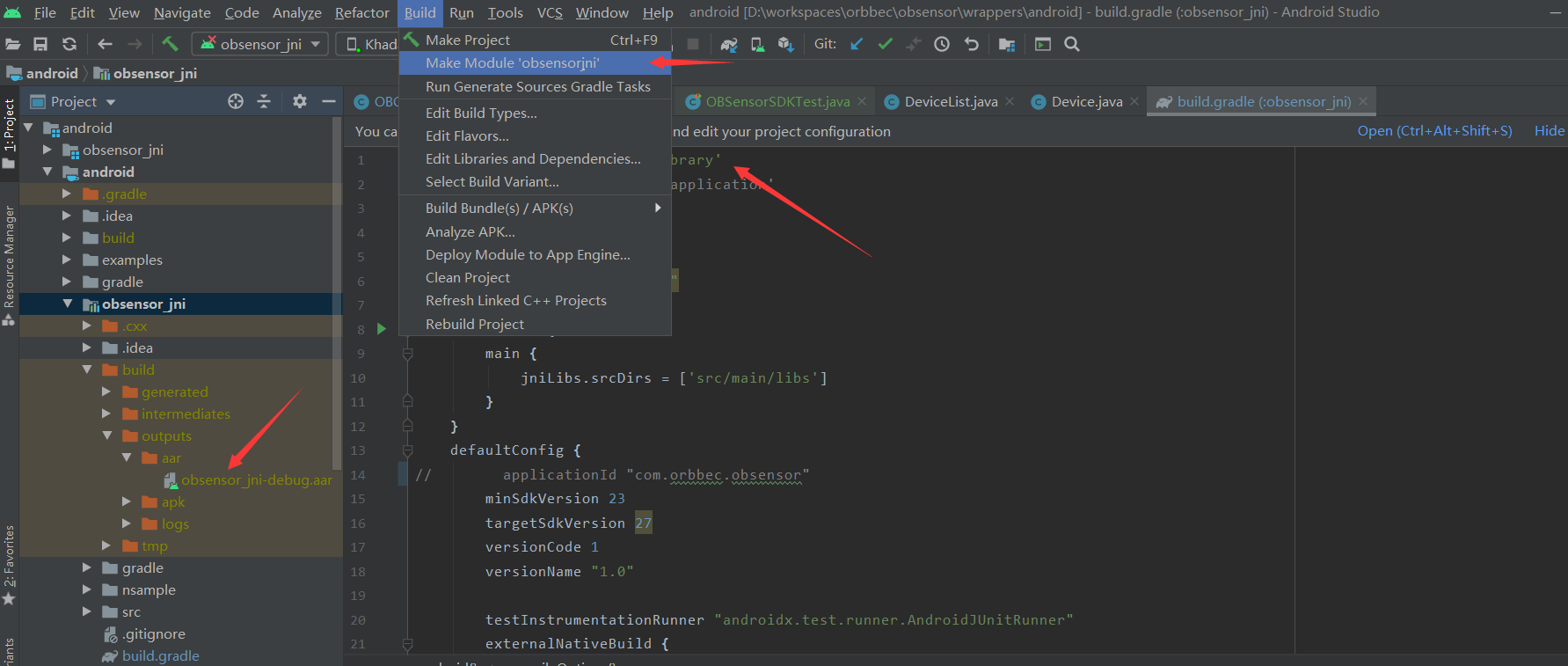1568x666 pixels.
Task: Expand the generated folder arrow
Action: coord(106,392)
